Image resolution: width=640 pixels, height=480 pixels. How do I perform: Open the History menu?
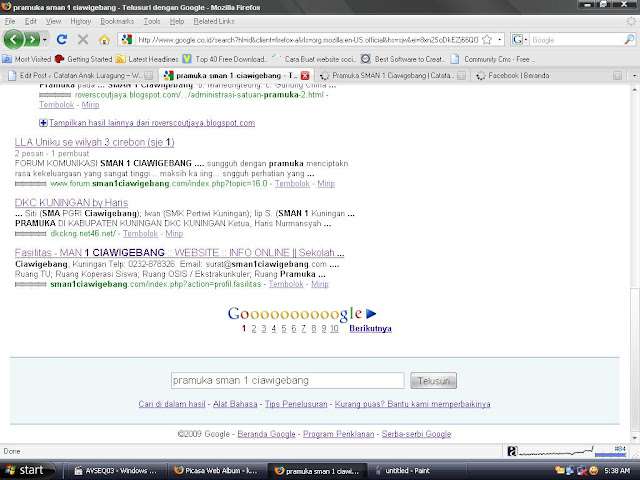(x=80, y=21)
